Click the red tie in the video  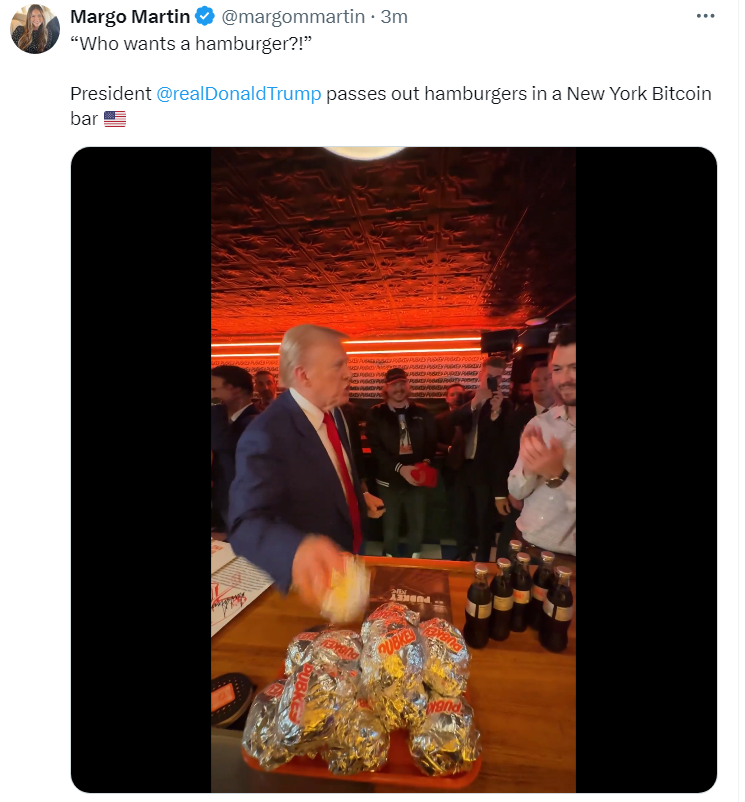(343, 481)
